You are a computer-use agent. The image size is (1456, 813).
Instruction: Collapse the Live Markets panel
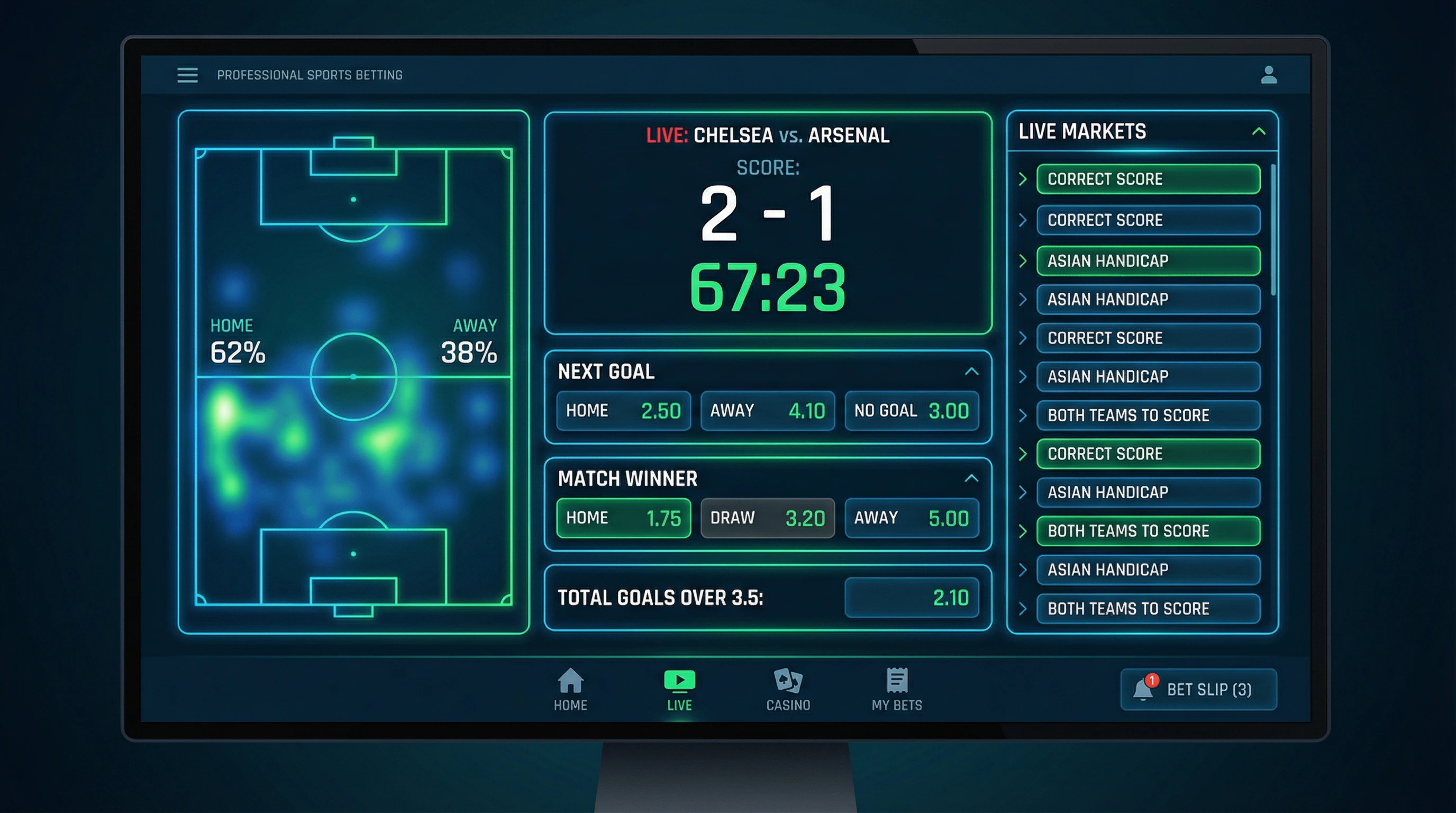click(x=1258, y=132)
